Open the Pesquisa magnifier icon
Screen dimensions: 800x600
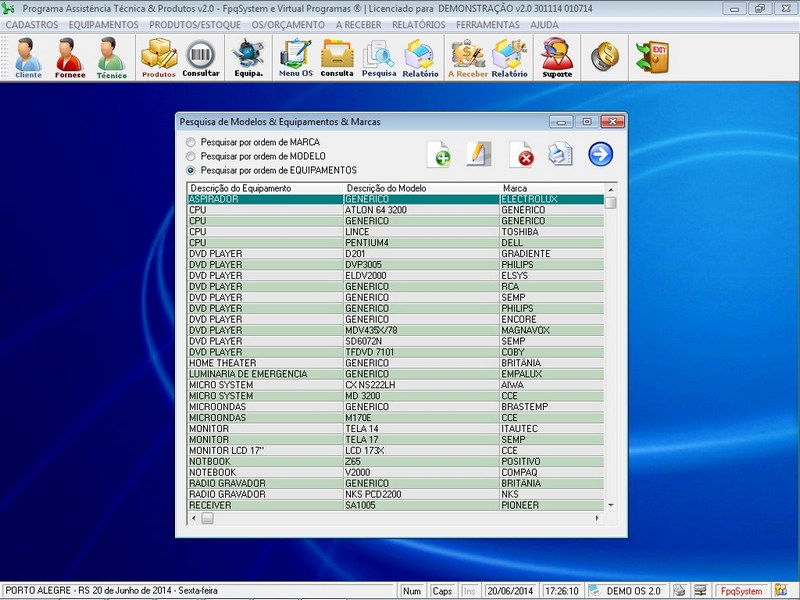[x=379, y=58]
